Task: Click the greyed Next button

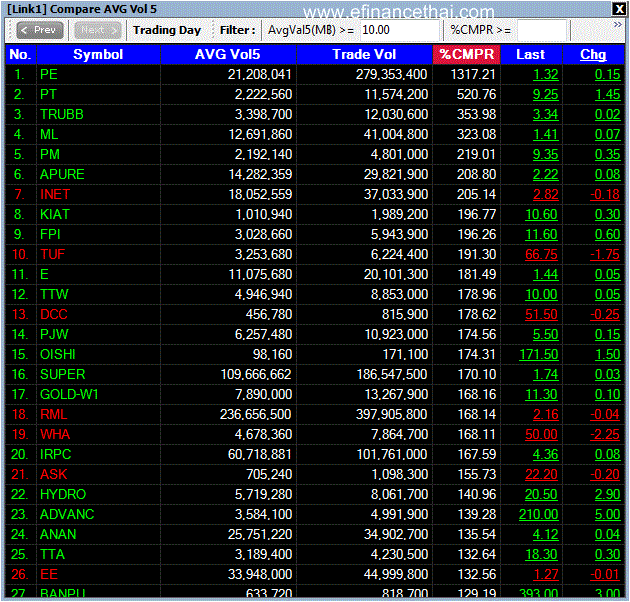Action: tap(98, 30)
